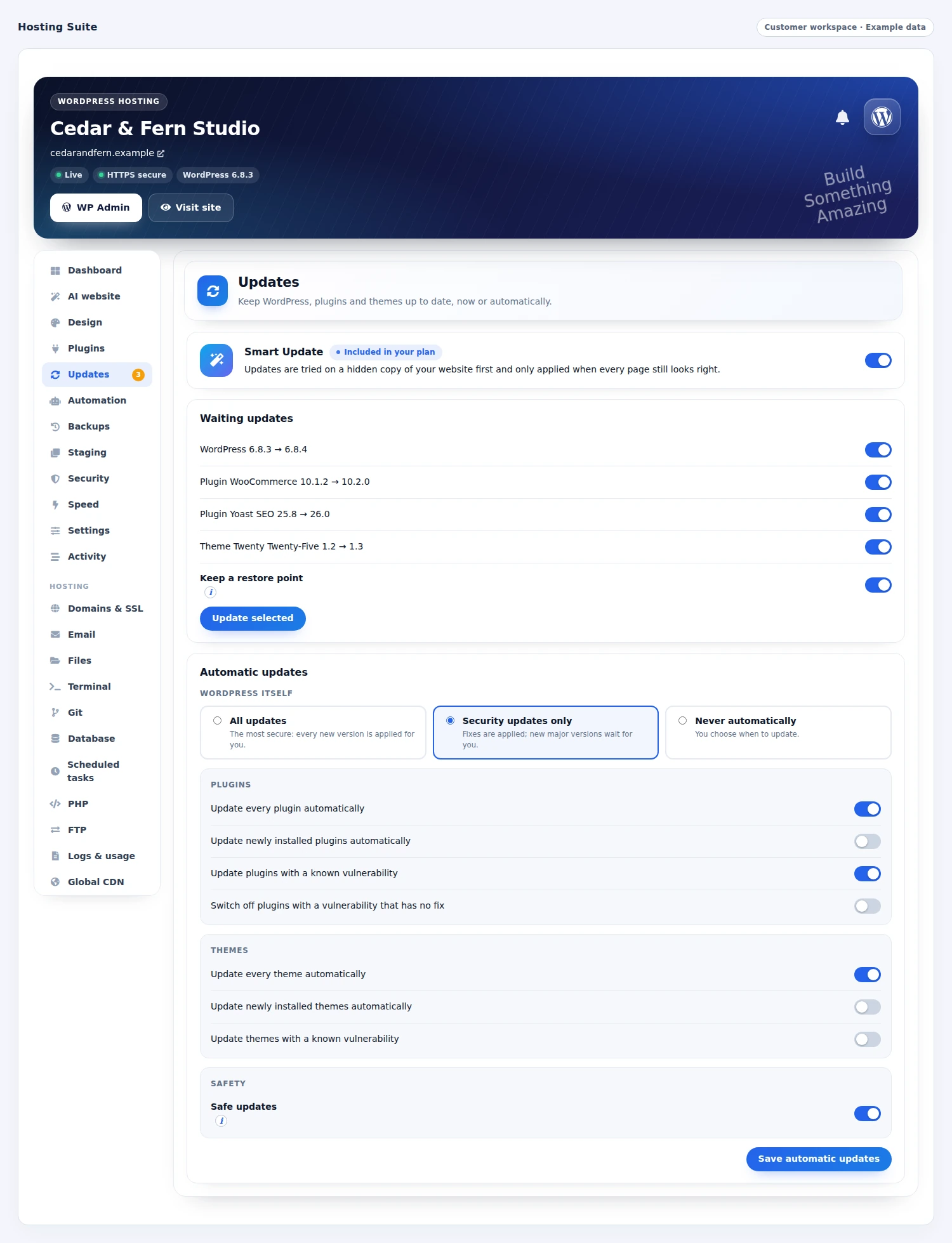Click the Updates refresh header icon
Screen dimensions: 952x1243
pos(213,291)
